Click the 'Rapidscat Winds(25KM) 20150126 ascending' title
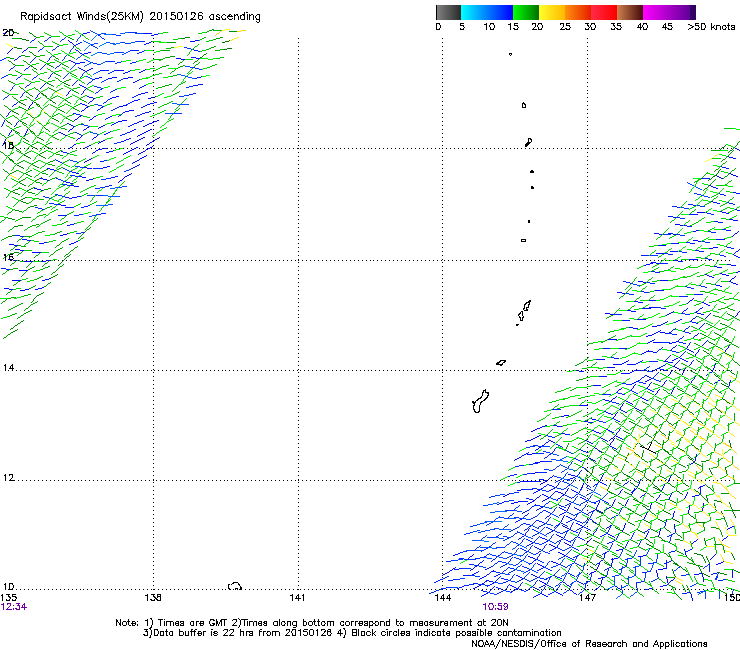 click(140, 17)
